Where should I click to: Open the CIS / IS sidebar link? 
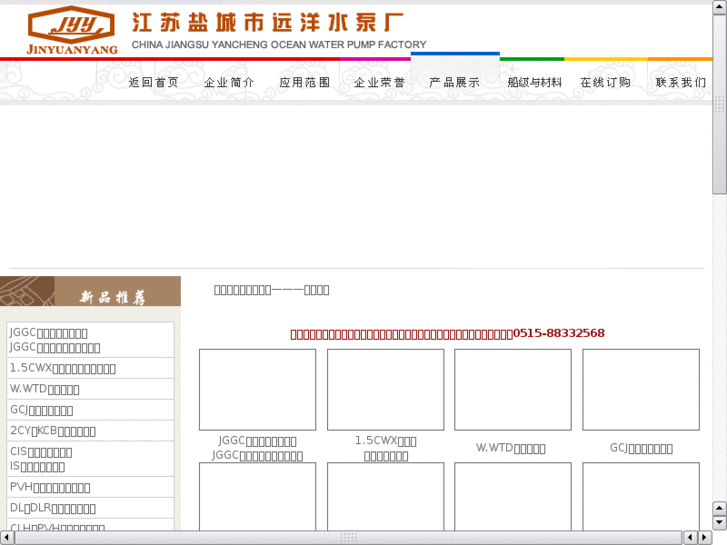[x=41, y=459]
